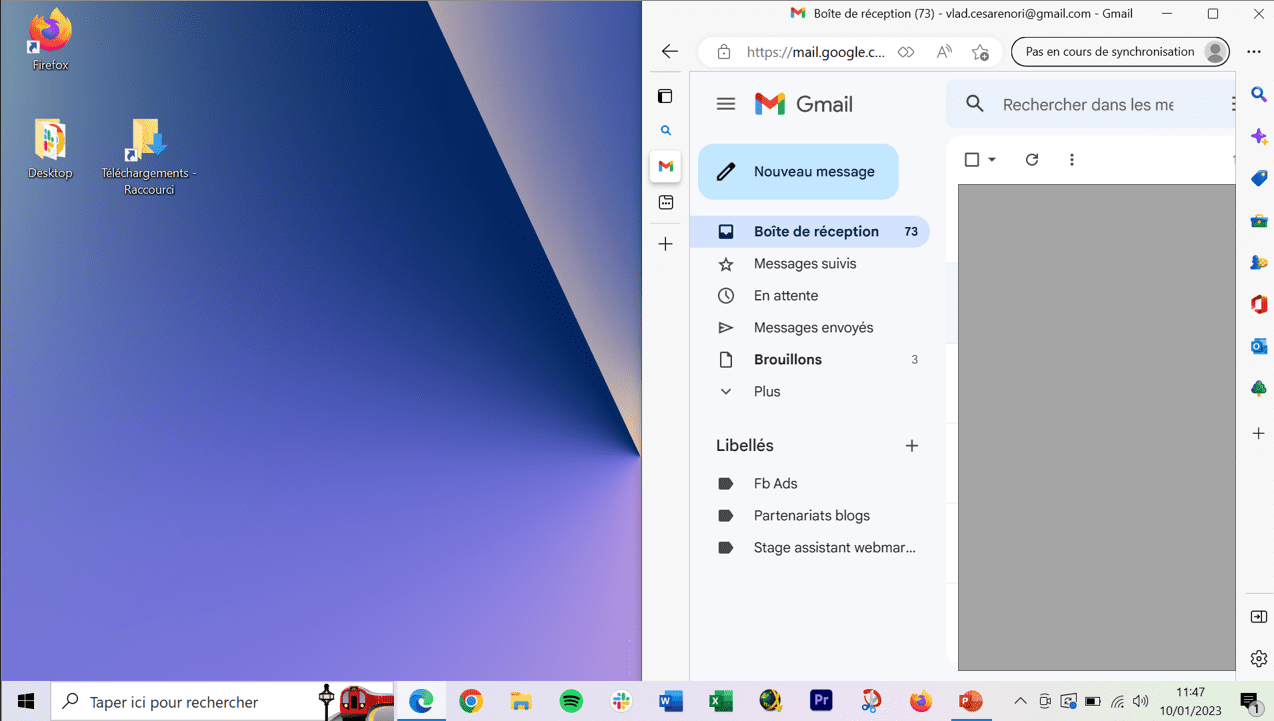This screenshot has height=721, width=1274.
Task: Show hidden system tray icons chevron
Action: pos(1020,702)
